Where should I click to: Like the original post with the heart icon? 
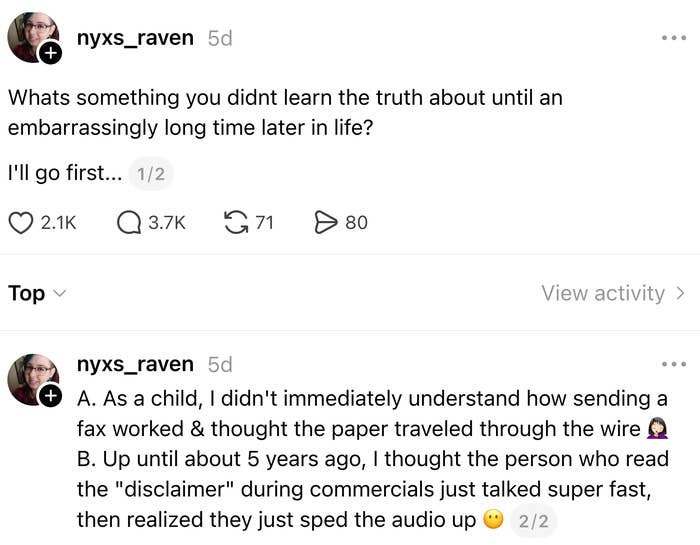tap(21, 222)
